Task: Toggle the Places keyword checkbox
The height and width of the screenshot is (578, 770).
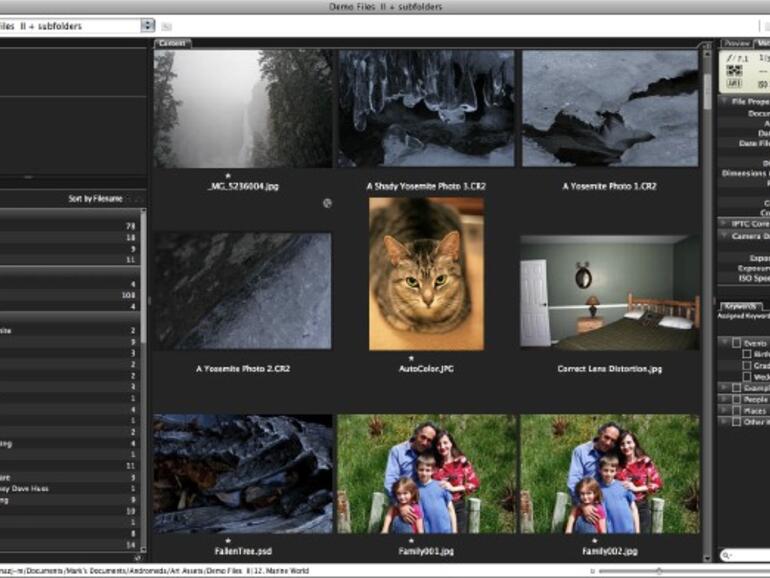Action: 736,410
